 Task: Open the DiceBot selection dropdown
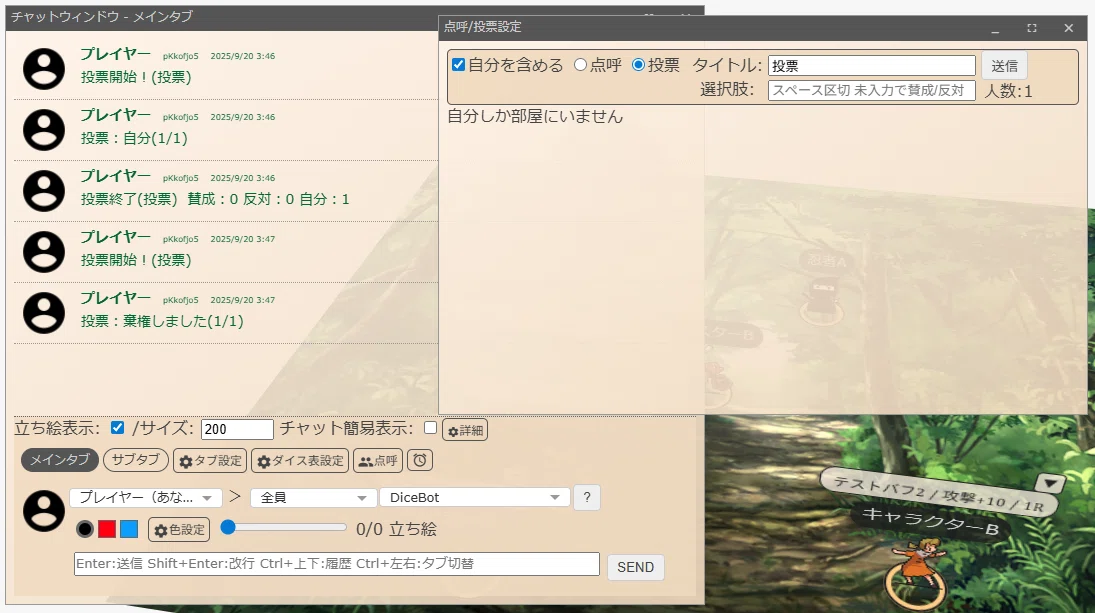(x=475, y=497)
